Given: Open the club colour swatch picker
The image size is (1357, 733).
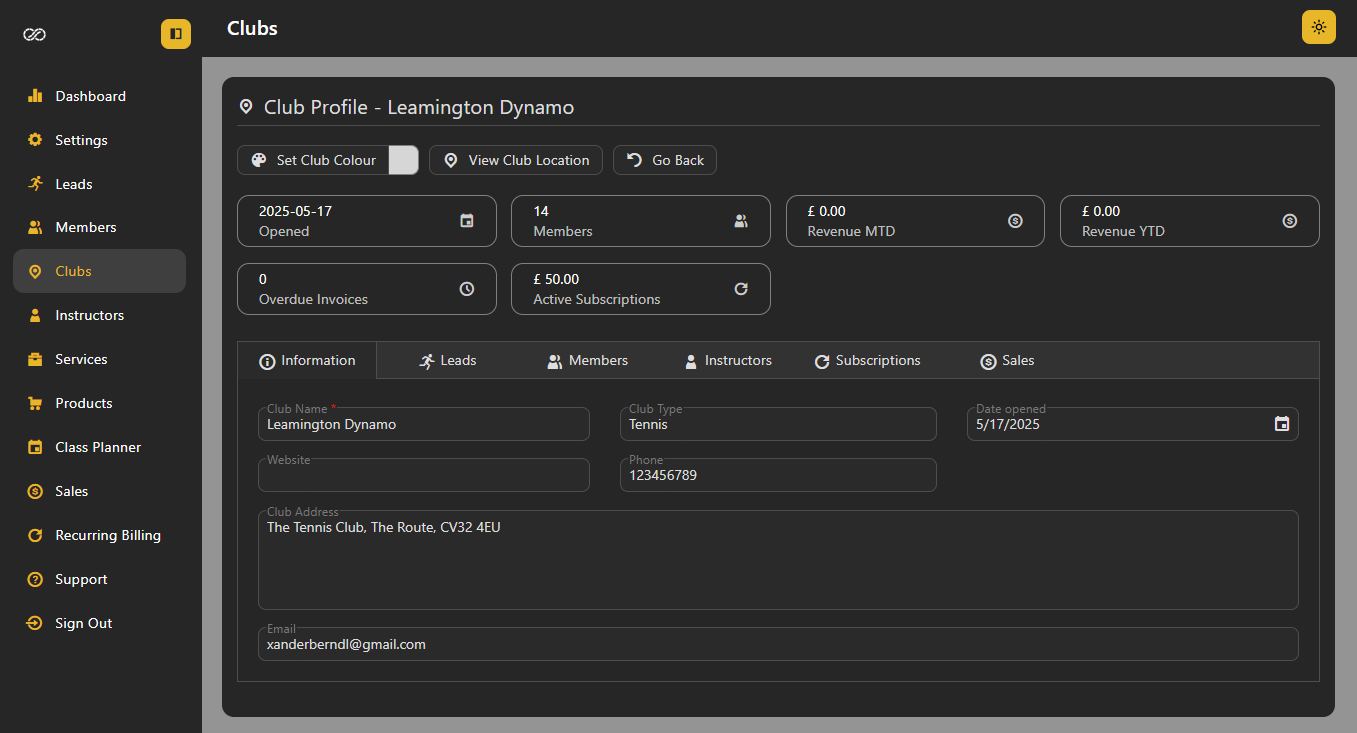Looking at the screenshot, I should (403, 160).
